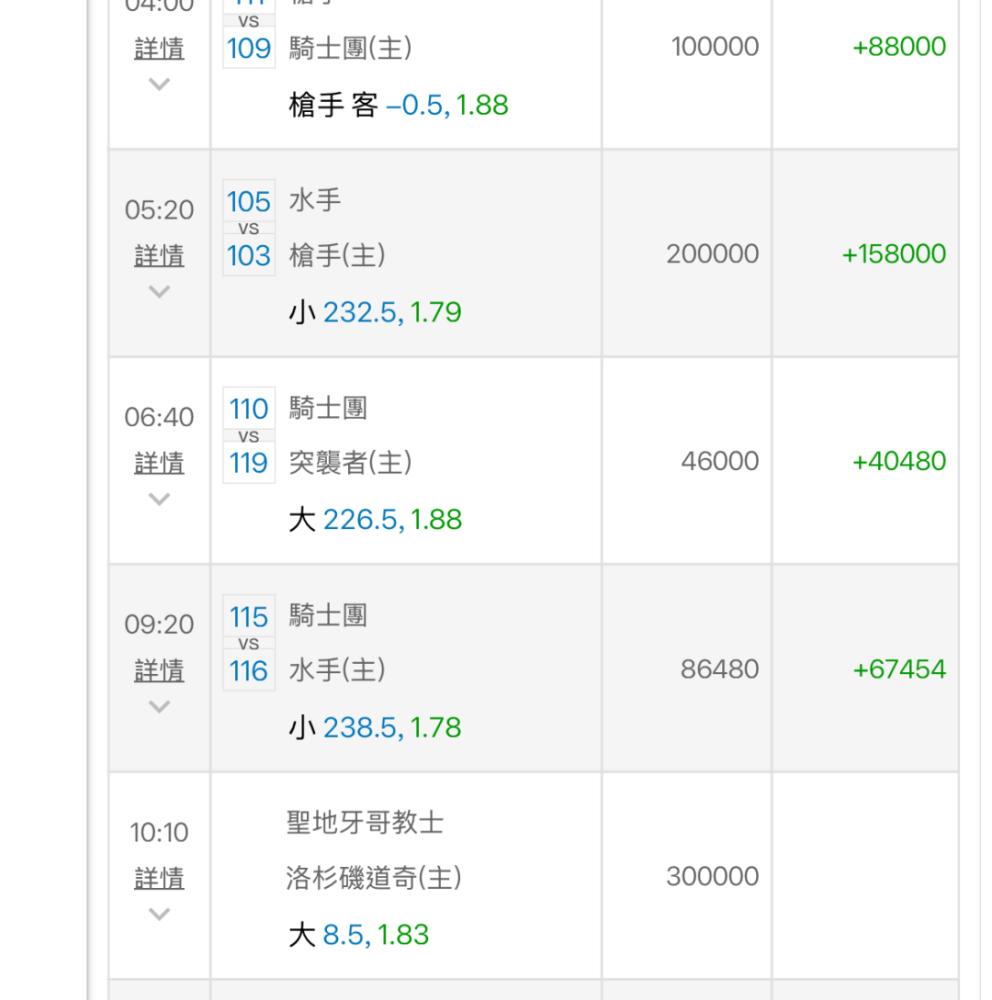Open 詳情 link for 09:20 game
Image resolution: width=992 pixels, height=1000 pixels.
tap(159, 671)
